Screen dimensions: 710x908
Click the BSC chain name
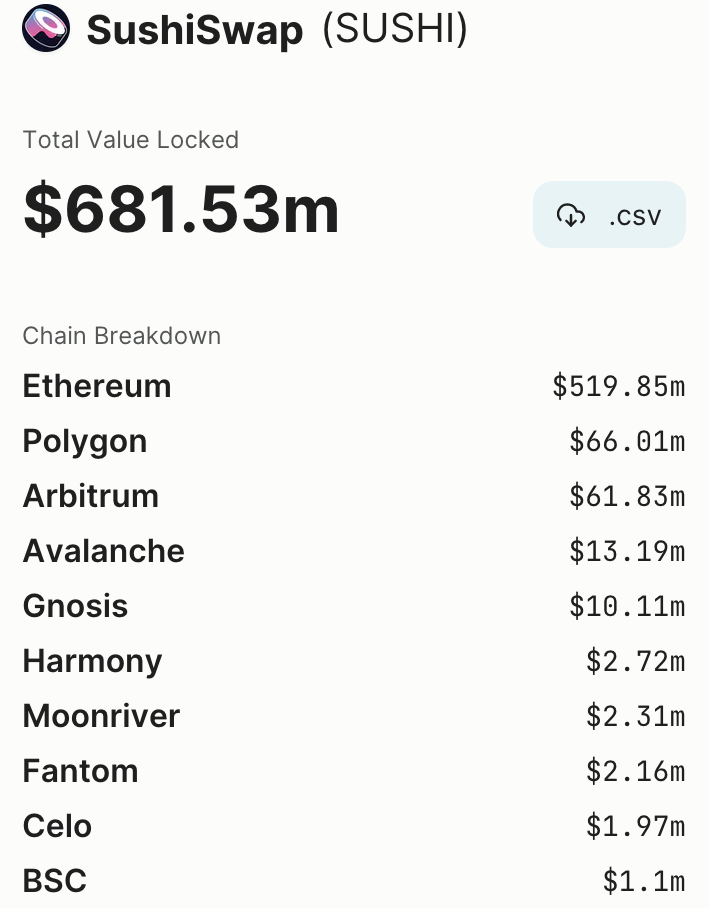(55, 881)
